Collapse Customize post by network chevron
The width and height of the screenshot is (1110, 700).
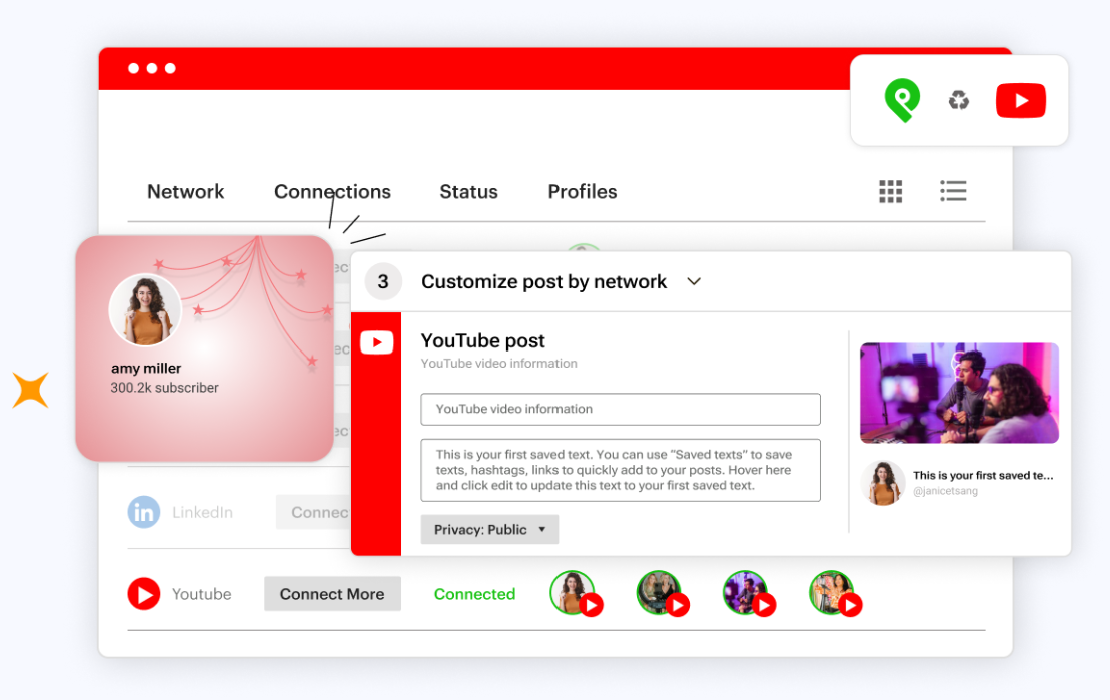click(x=694, y=282)
